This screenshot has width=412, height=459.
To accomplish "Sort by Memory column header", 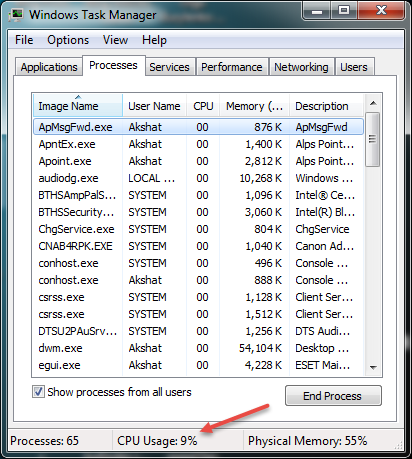I will pyautogui.click(x=254, y=106).
